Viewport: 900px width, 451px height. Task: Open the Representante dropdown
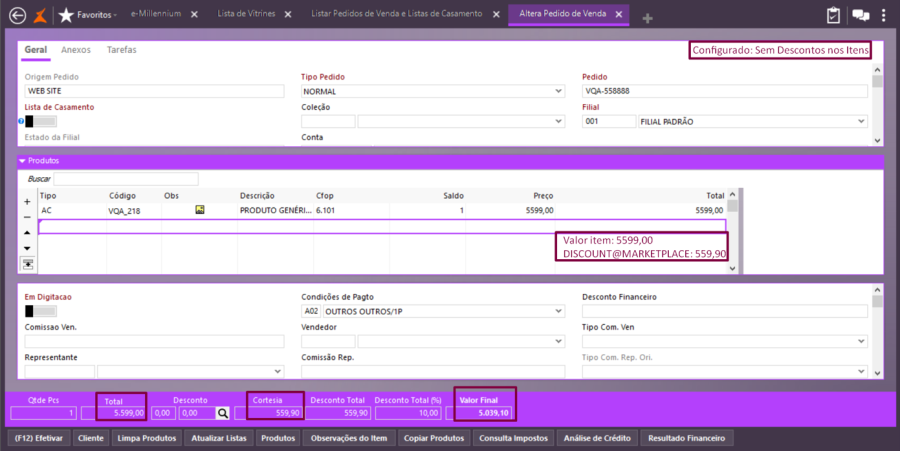(277, 371)
